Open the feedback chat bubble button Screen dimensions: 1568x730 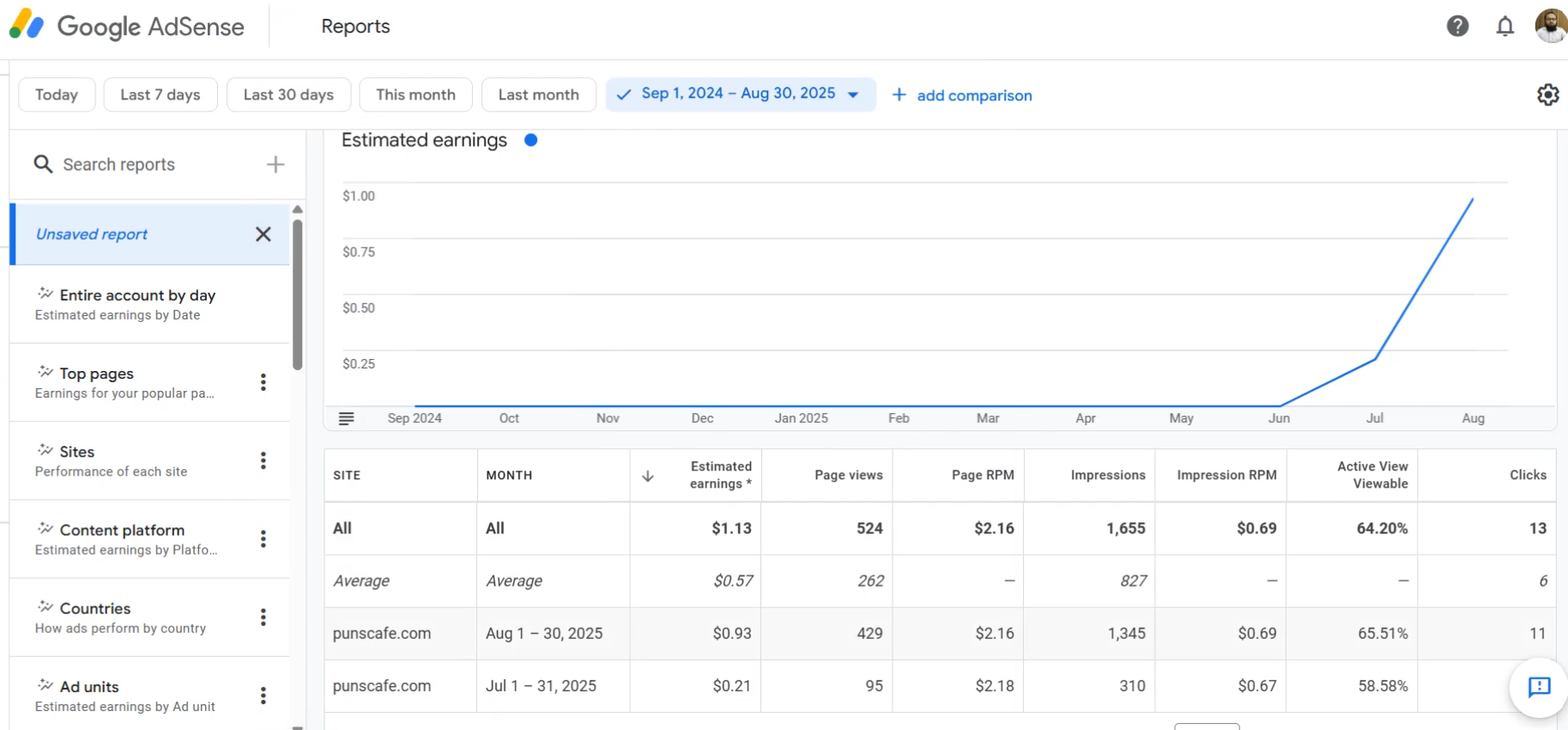(x=1539, y=687)
